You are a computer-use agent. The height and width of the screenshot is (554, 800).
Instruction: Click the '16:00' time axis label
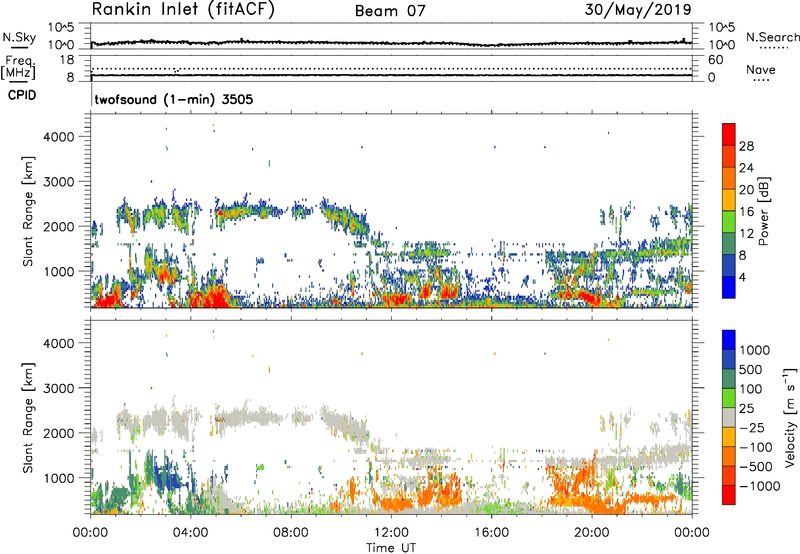tap(491, 532)
